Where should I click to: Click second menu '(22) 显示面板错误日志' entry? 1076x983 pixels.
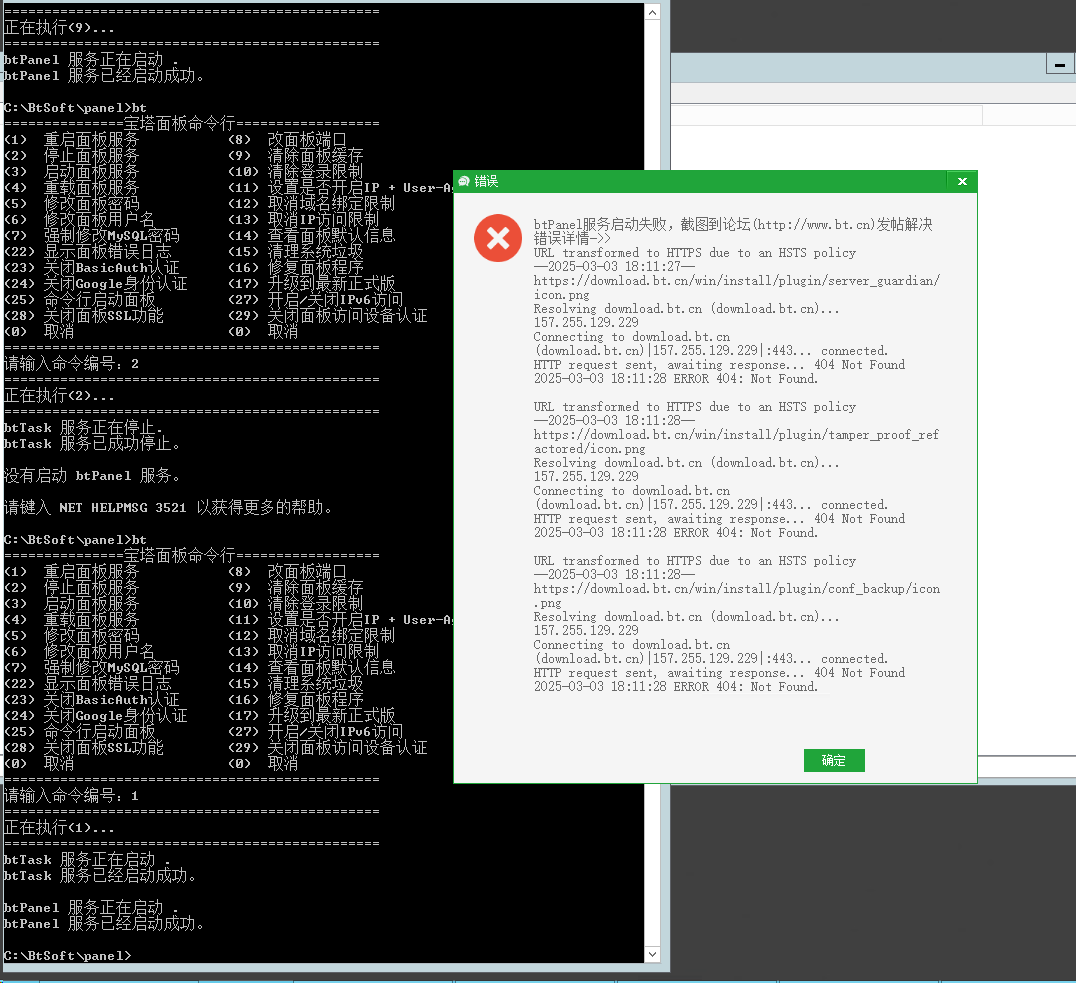point(88,684)
